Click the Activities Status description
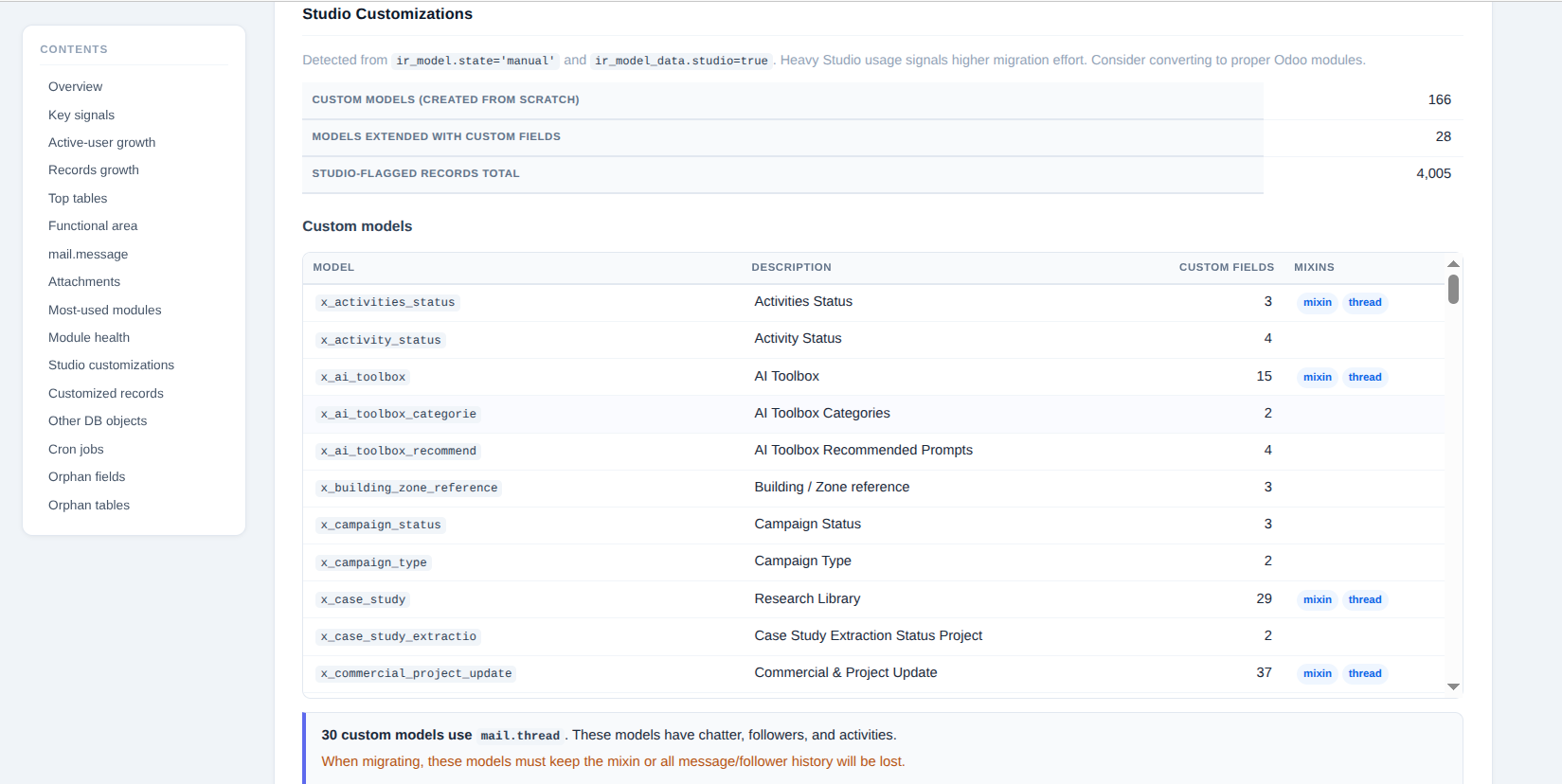 [803, 301]
